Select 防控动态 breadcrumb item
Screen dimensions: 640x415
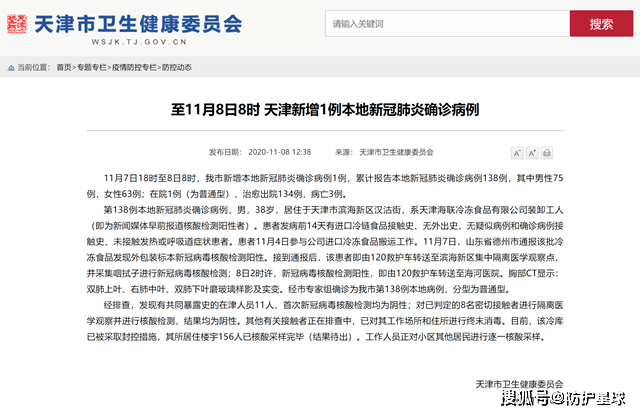174,67
